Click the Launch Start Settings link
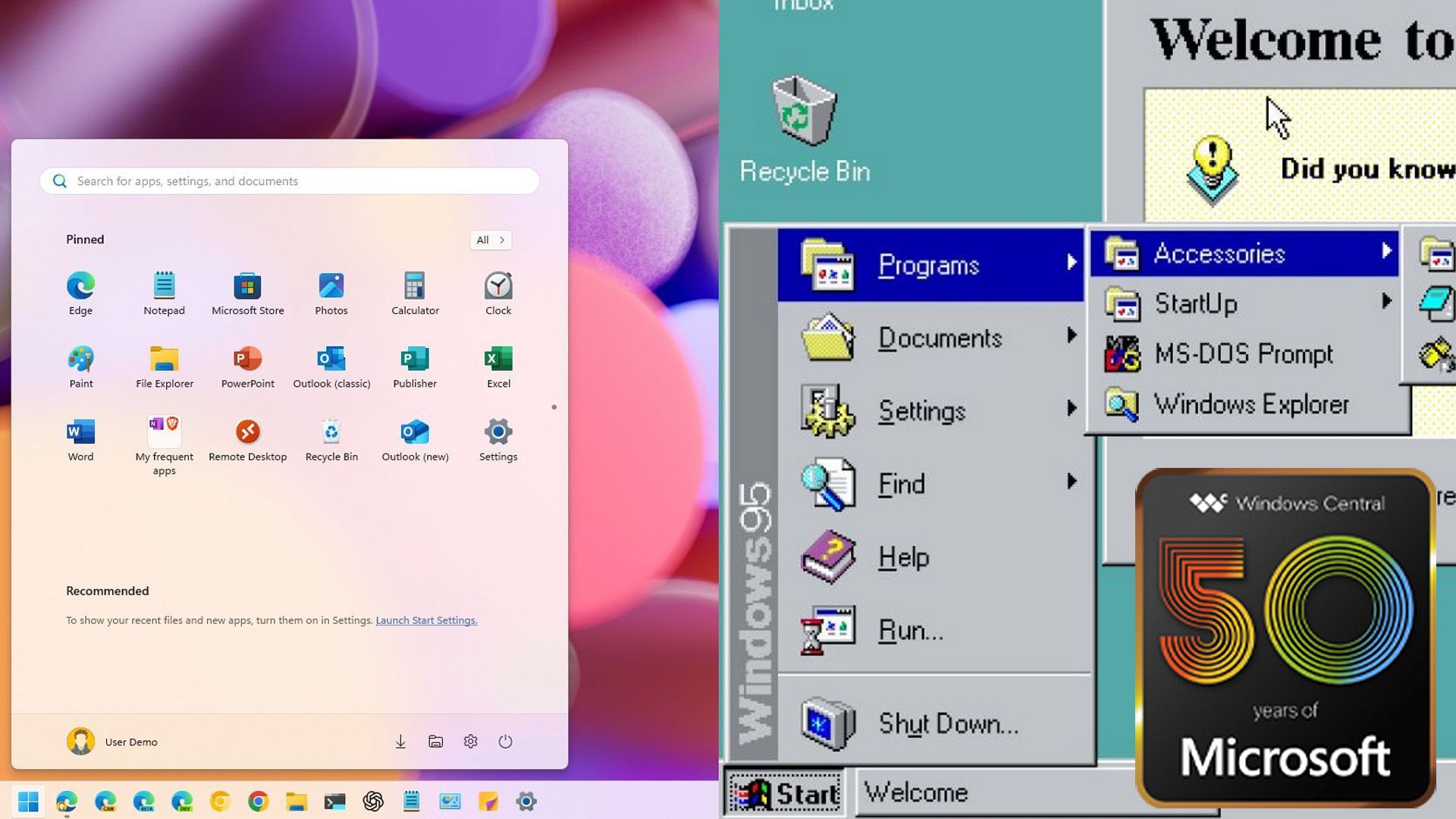The width and height of the screenshot is (1456, 819). click(x=425, y=620)
